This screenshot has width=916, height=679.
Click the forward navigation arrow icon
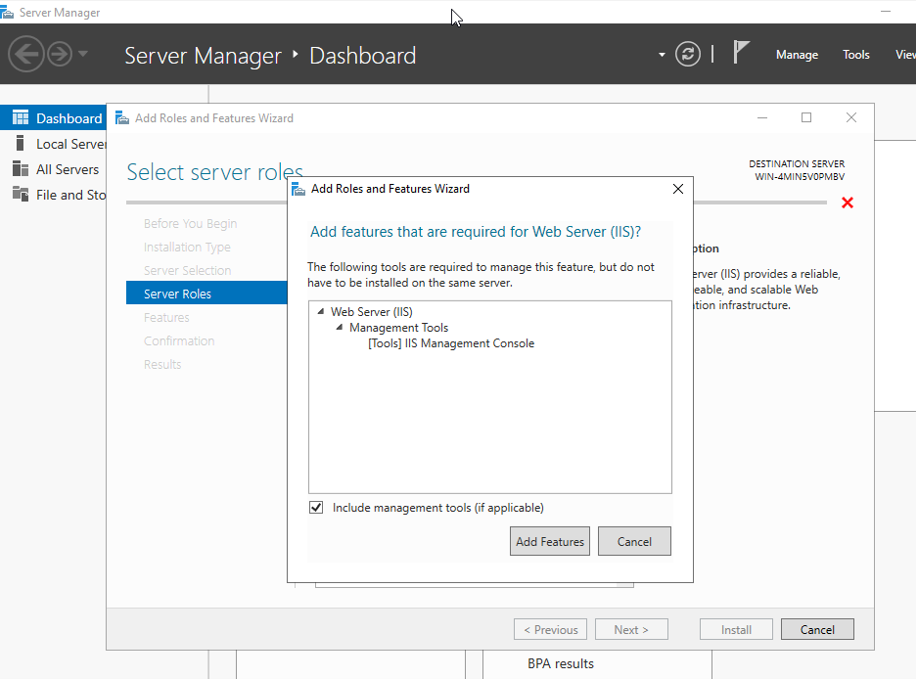tap(60, 54)
